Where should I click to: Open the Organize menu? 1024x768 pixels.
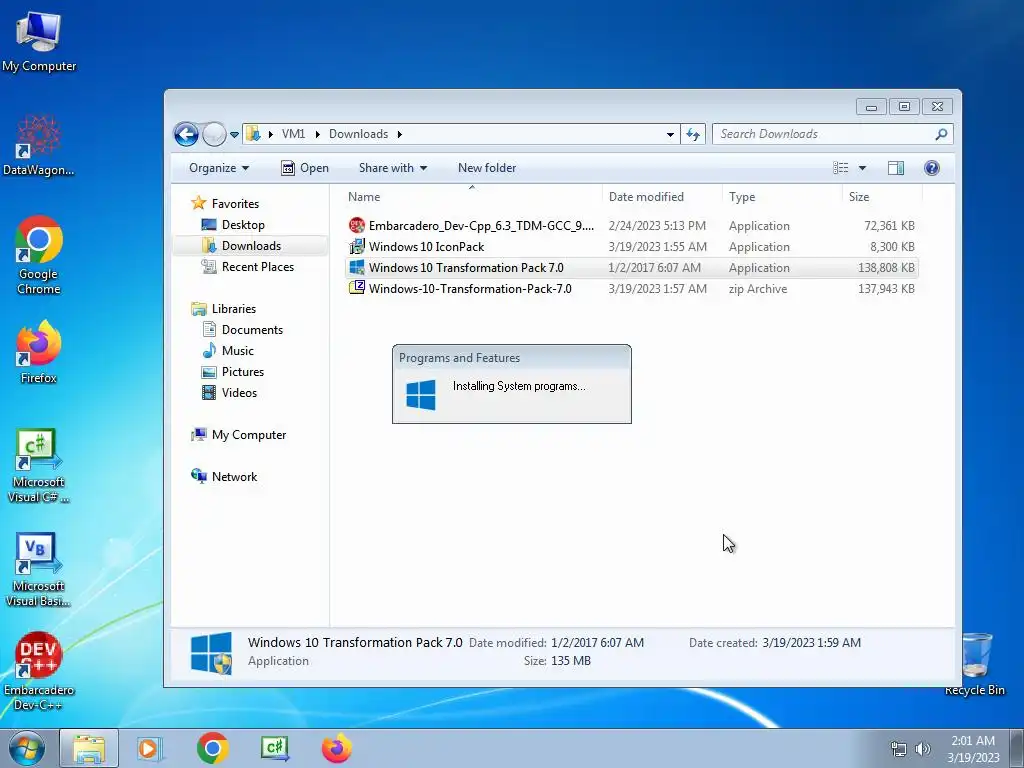[219, 168]
